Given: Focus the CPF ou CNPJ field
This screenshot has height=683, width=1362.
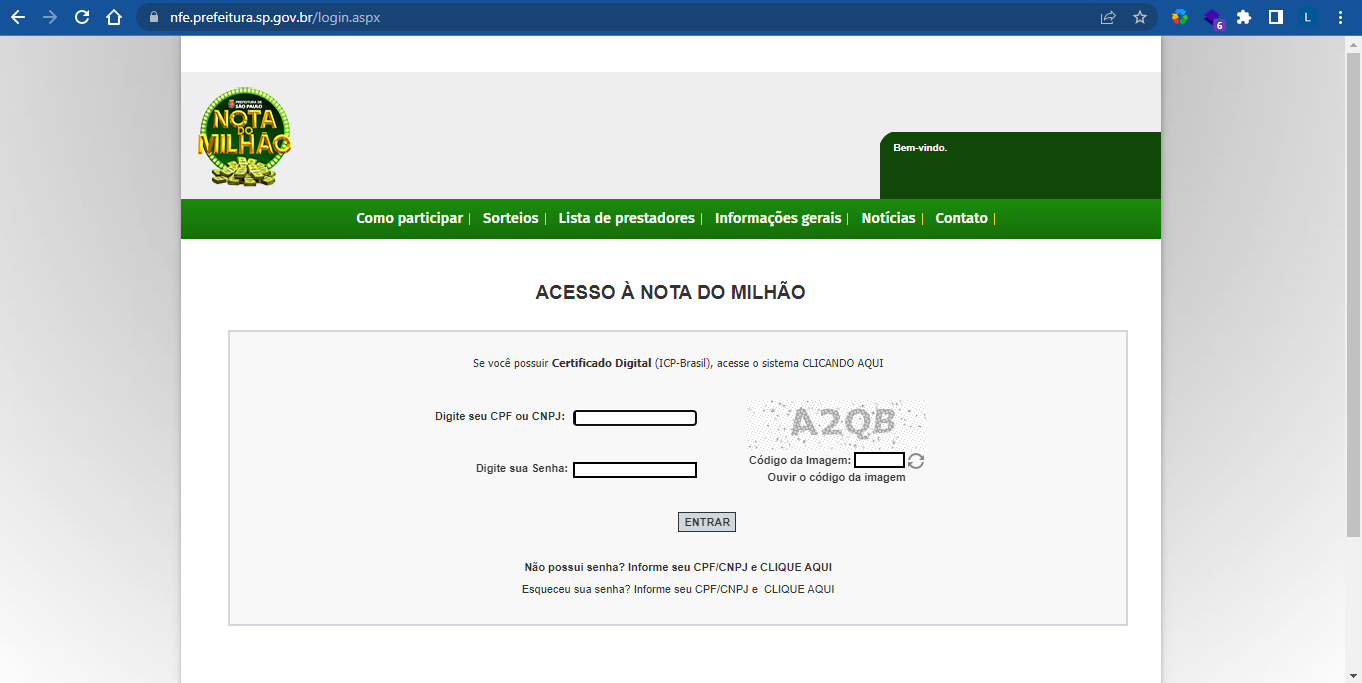Looking at the screenshot, I should 635,418.
